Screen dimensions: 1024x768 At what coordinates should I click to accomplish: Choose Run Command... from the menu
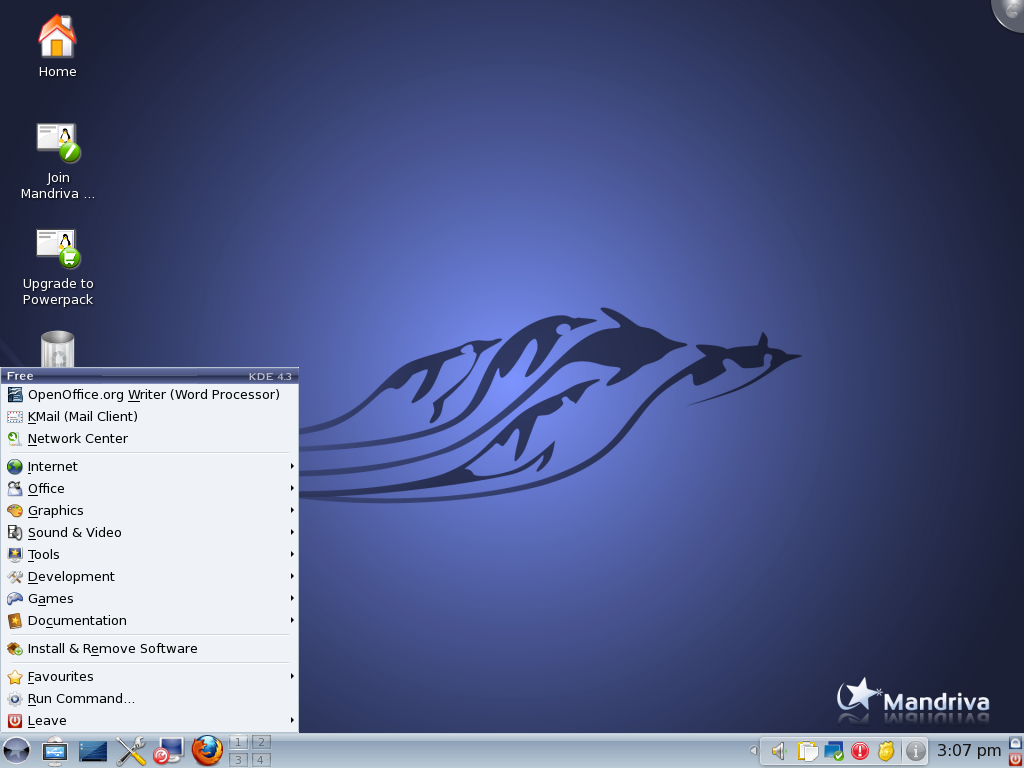click(x=81, y=699)
